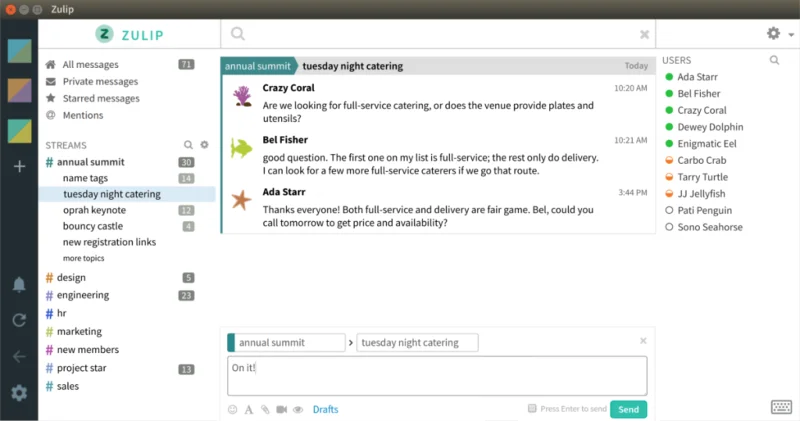This screenshot has width=800, height=421.
Task: Open the Drafts link
Action: (x=326, y=409)
